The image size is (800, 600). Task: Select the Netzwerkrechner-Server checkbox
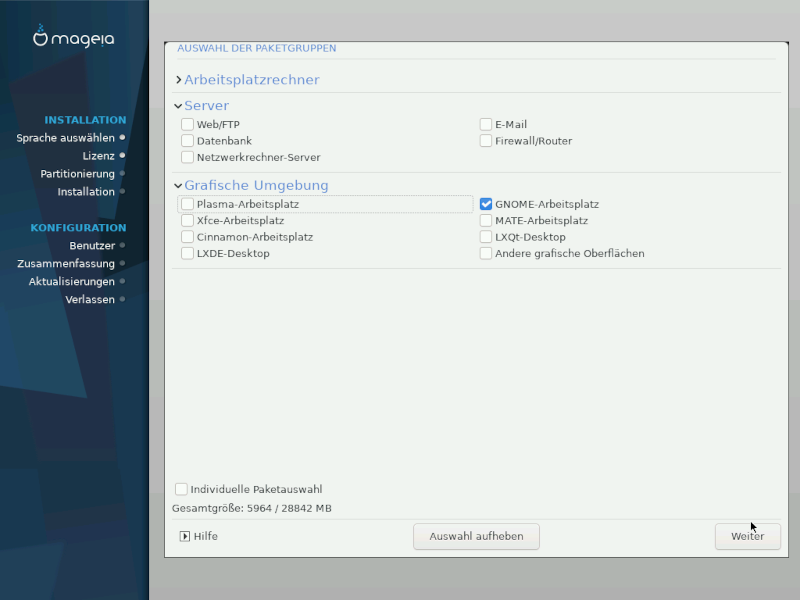(x=188, y=157)
